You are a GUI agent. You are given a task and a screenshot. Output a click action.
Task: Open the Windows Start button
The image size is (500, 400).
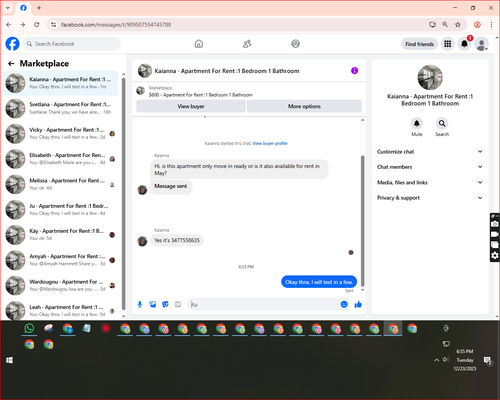pos(9,360)
